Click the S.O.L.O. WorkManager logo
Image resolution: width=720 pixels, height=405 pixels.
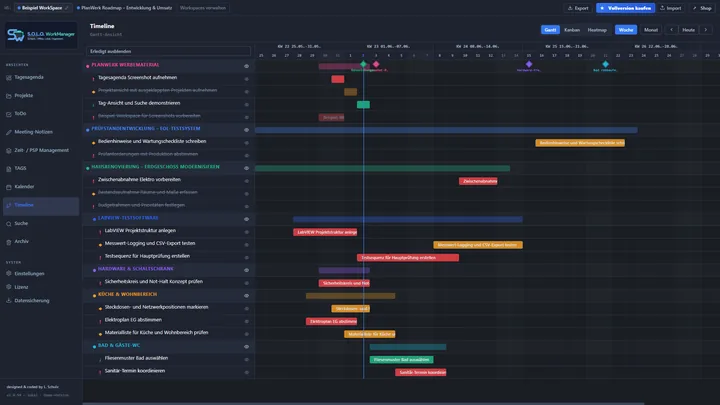pyautogui.click(x=41, y=35)
